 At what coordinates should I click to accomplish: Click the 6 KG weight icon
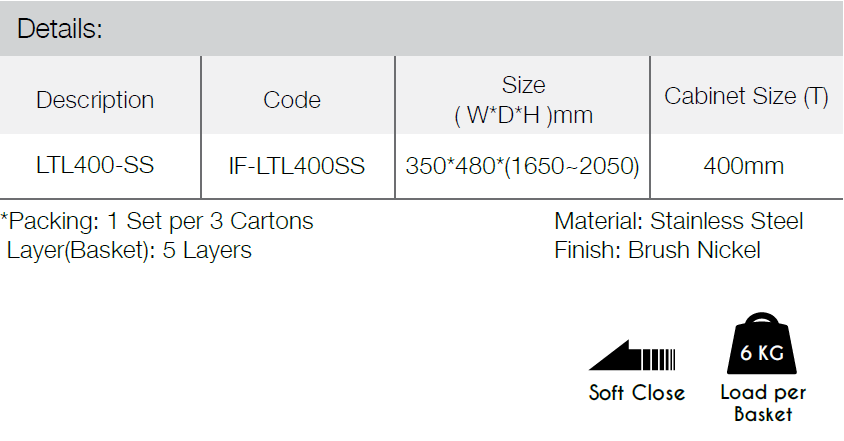762,343
